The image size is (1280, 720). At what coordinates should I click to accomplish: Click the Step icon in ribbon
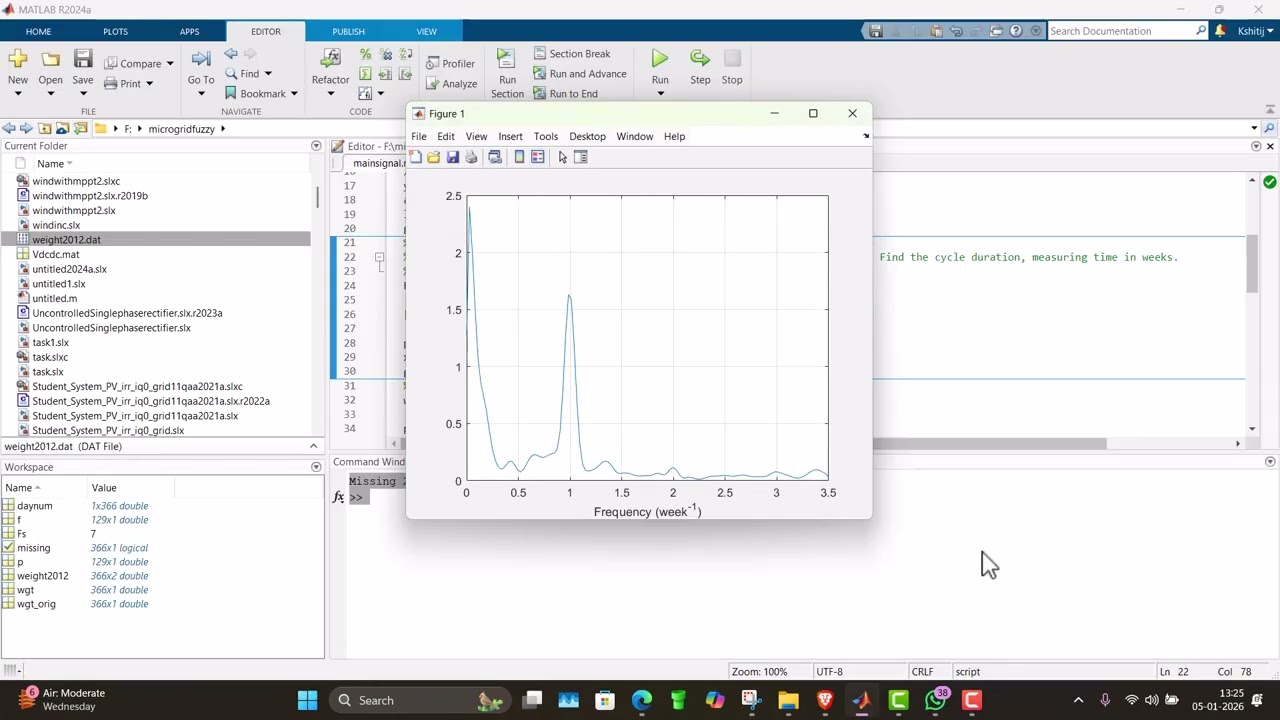[700, 60]
